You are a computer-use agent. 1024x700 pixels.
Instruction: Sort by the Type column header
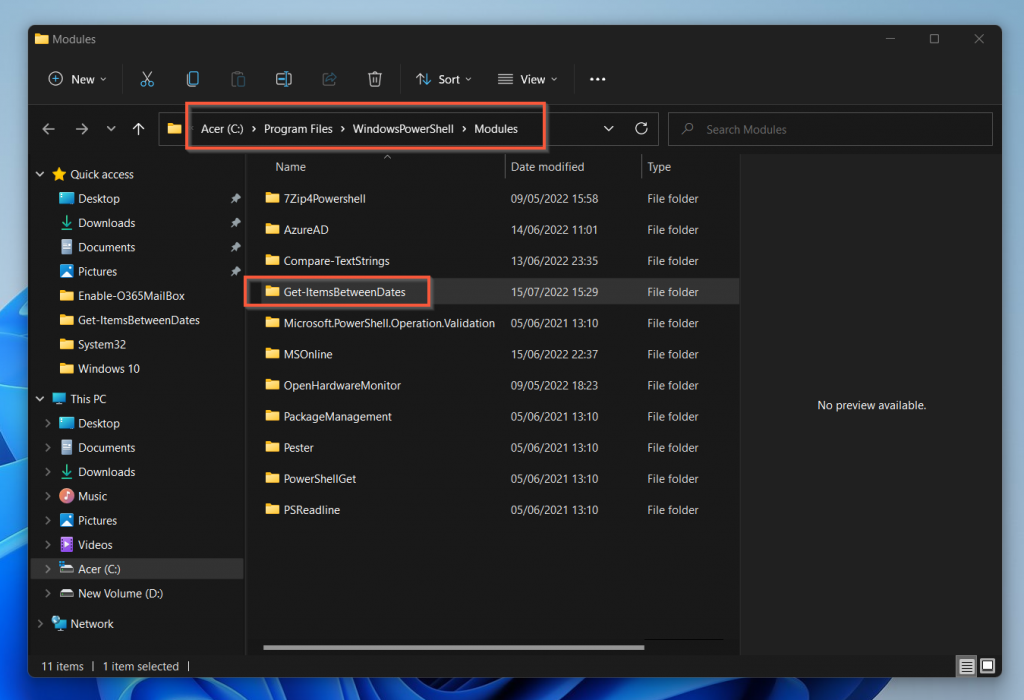pyautogui.click(x=659, y=167)
